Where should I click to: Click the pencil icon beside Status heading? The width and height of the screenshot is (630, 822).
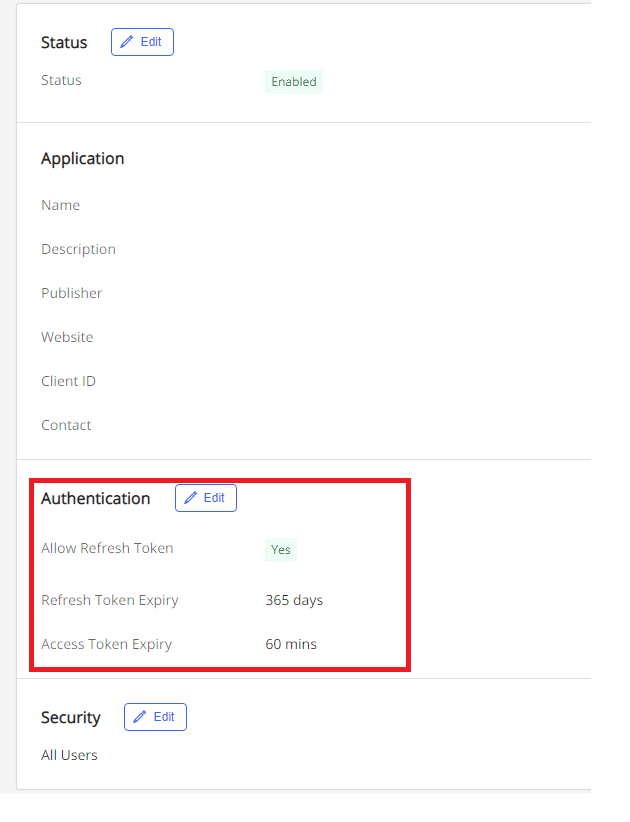pos(127,42)
